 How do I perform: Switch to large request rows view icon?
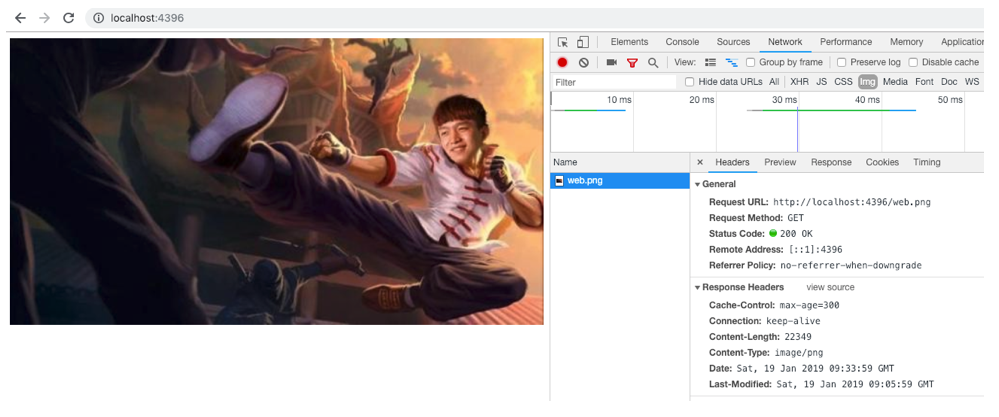coord(710,62)
